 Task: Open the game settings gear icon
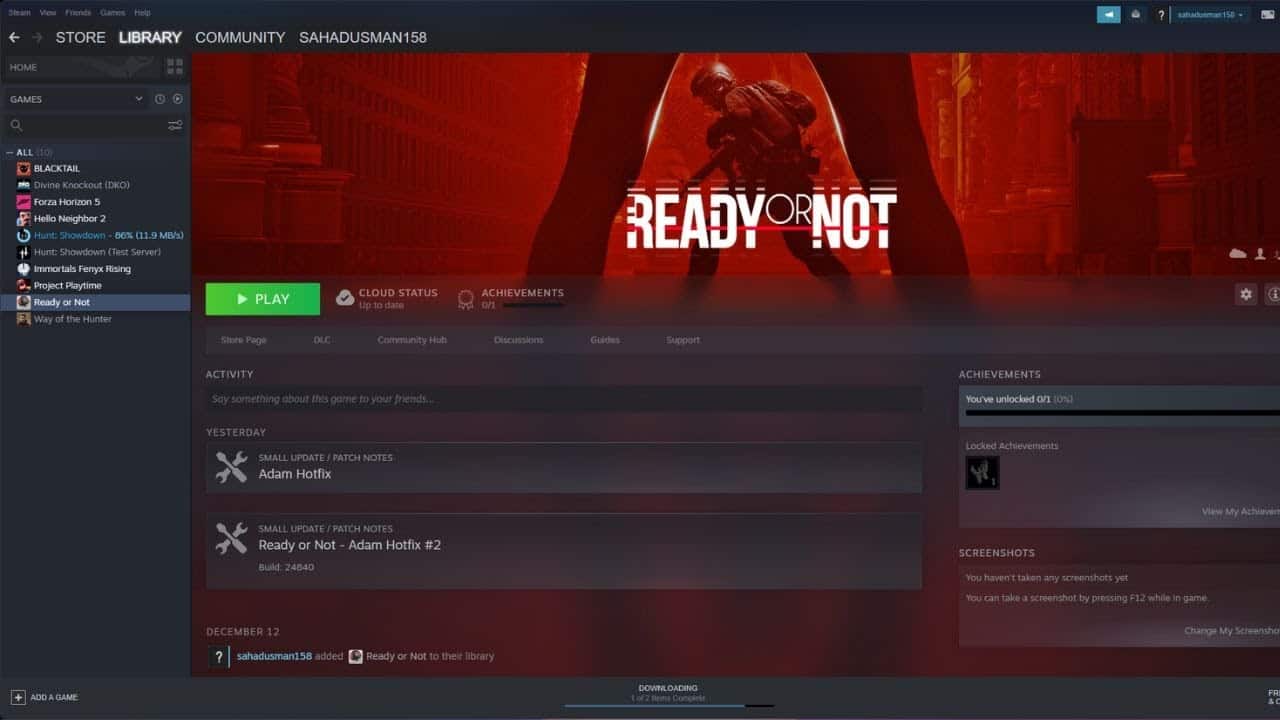tap(1245, 294)
